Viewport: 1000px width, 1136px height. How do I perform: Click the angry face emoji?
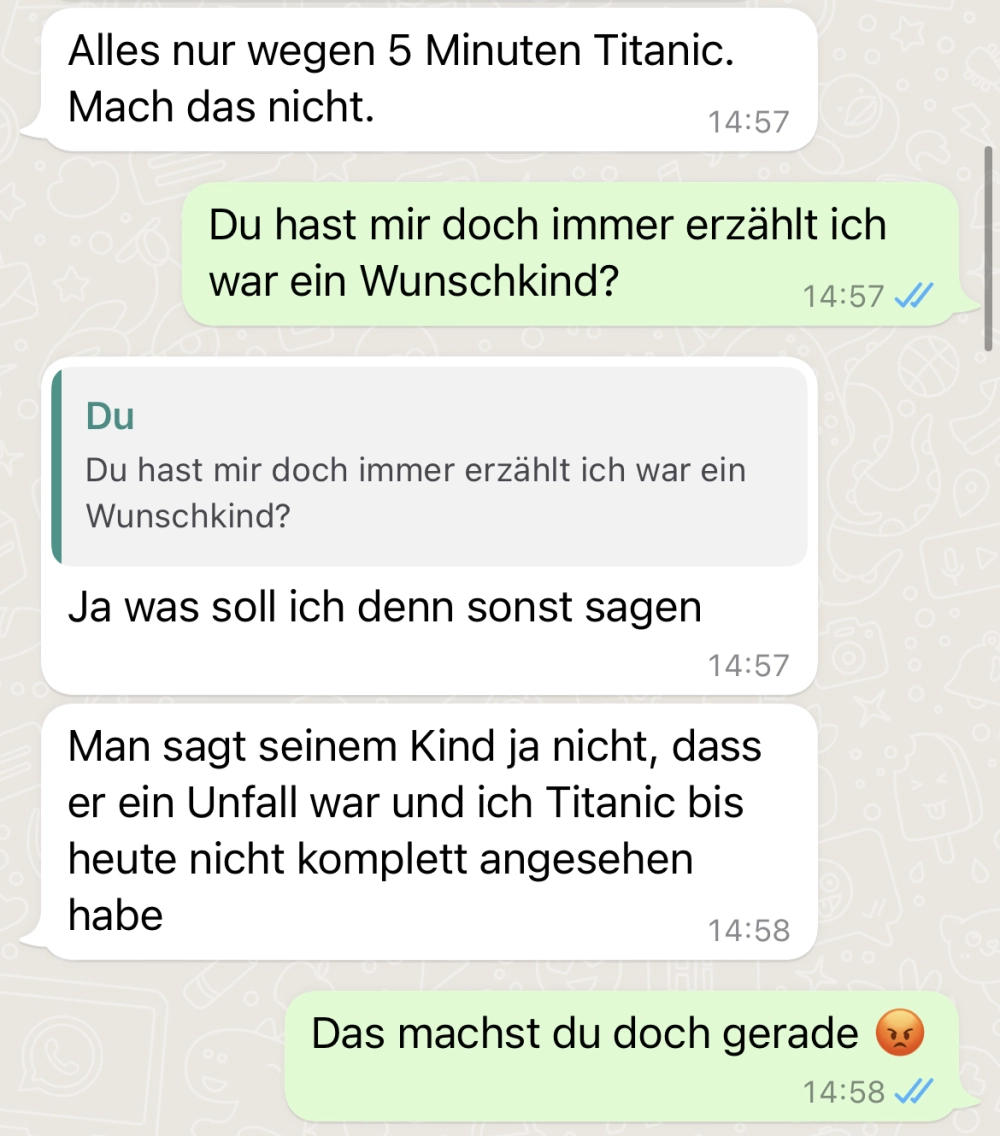[x=900, y=1032]
